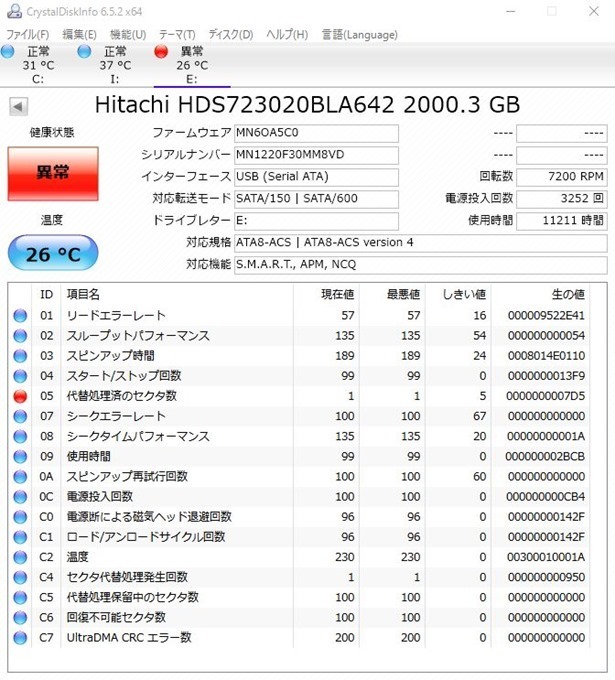
Task: Select the シークエラーレート row name
Action: [116, 416]
